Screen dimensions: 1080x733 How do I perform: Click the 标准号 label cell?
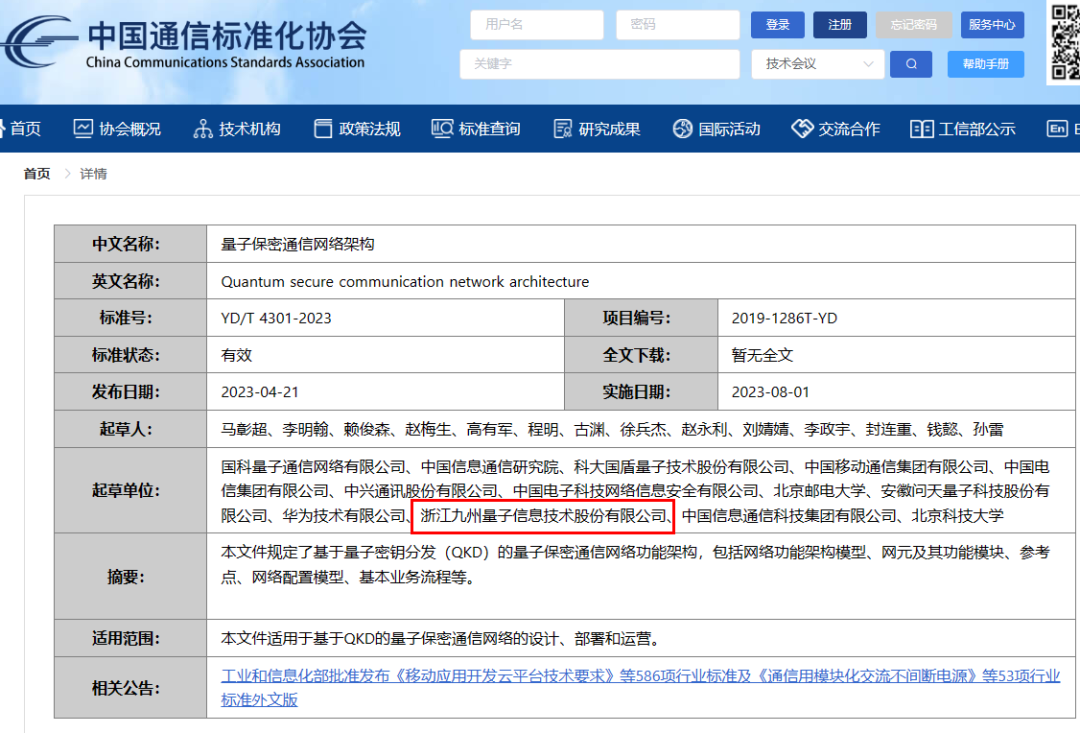click(130, 318)
